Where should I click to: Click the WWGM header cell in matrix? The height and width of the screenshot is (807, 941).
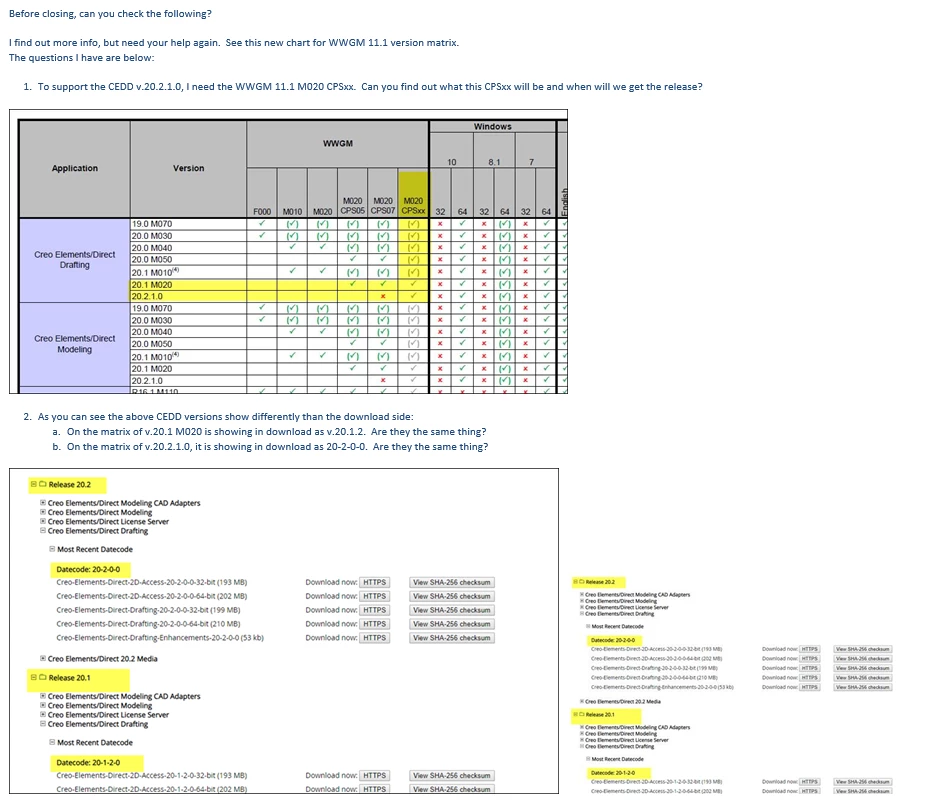click(x=337, y=143)
